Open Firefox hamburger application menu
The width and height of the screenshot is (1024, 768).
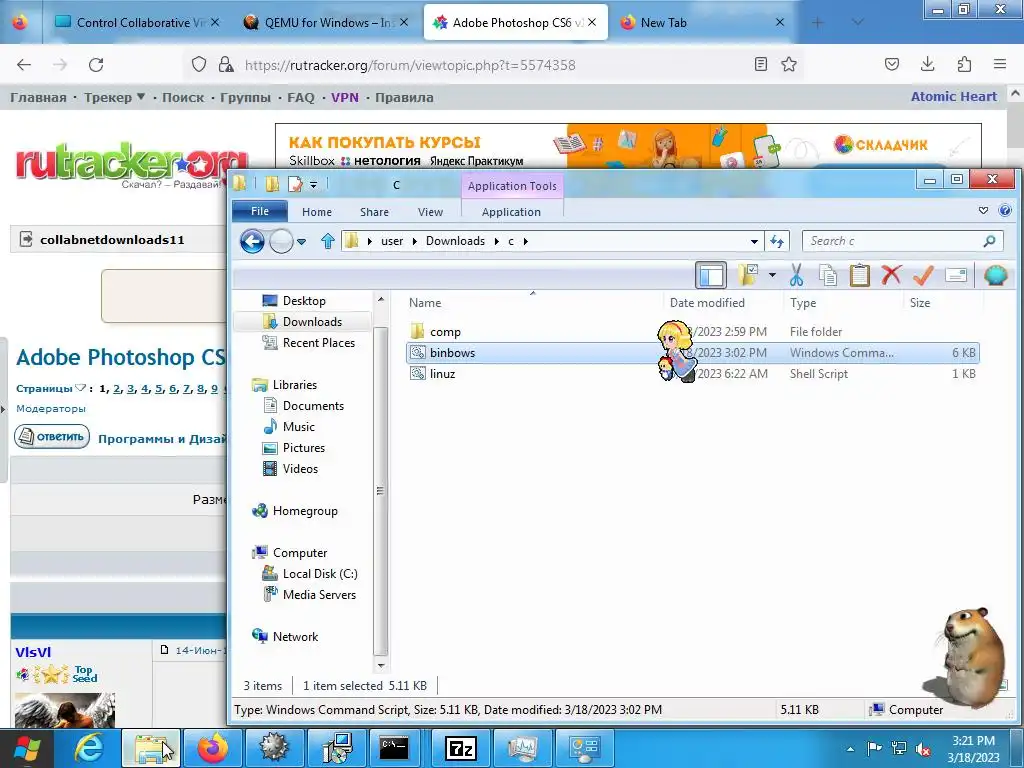click(1000, 64)
